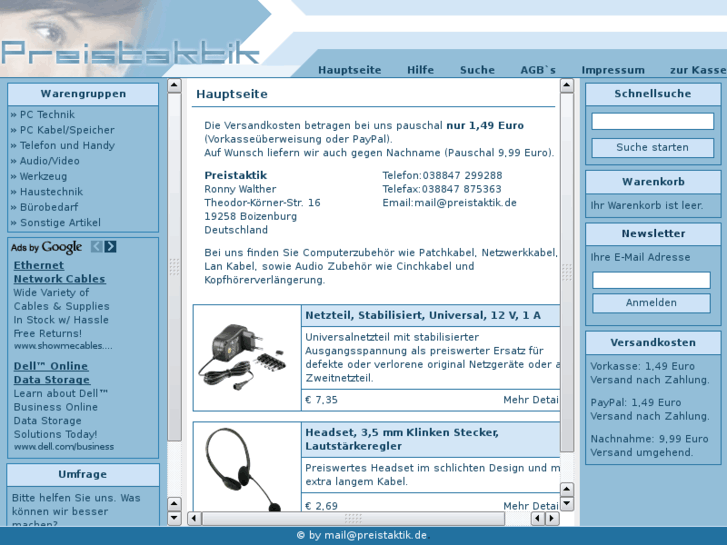Click www.showmecables ad URL
The width and height of the screenshot is (727, 545).
click(63, 346)
